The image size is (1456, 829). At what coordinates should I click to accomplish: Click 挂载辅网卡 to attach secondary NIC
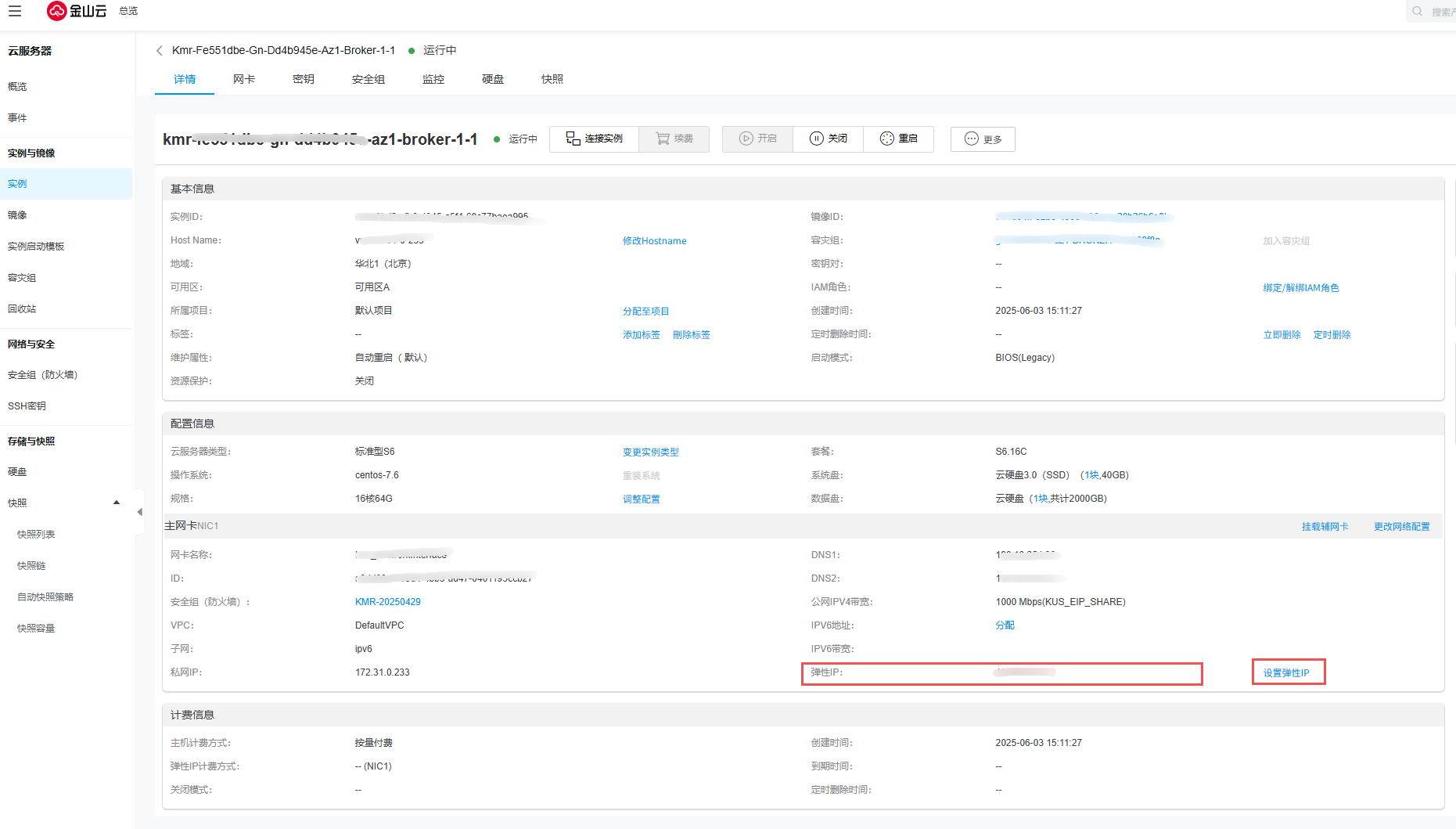(x=1325, y=527)
